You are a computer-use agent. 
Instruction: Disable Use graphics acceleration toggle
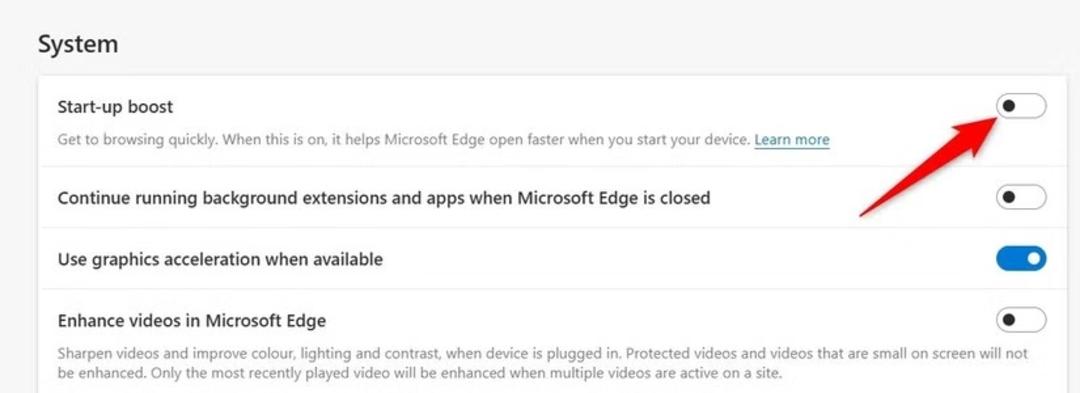coord(1021,259)
